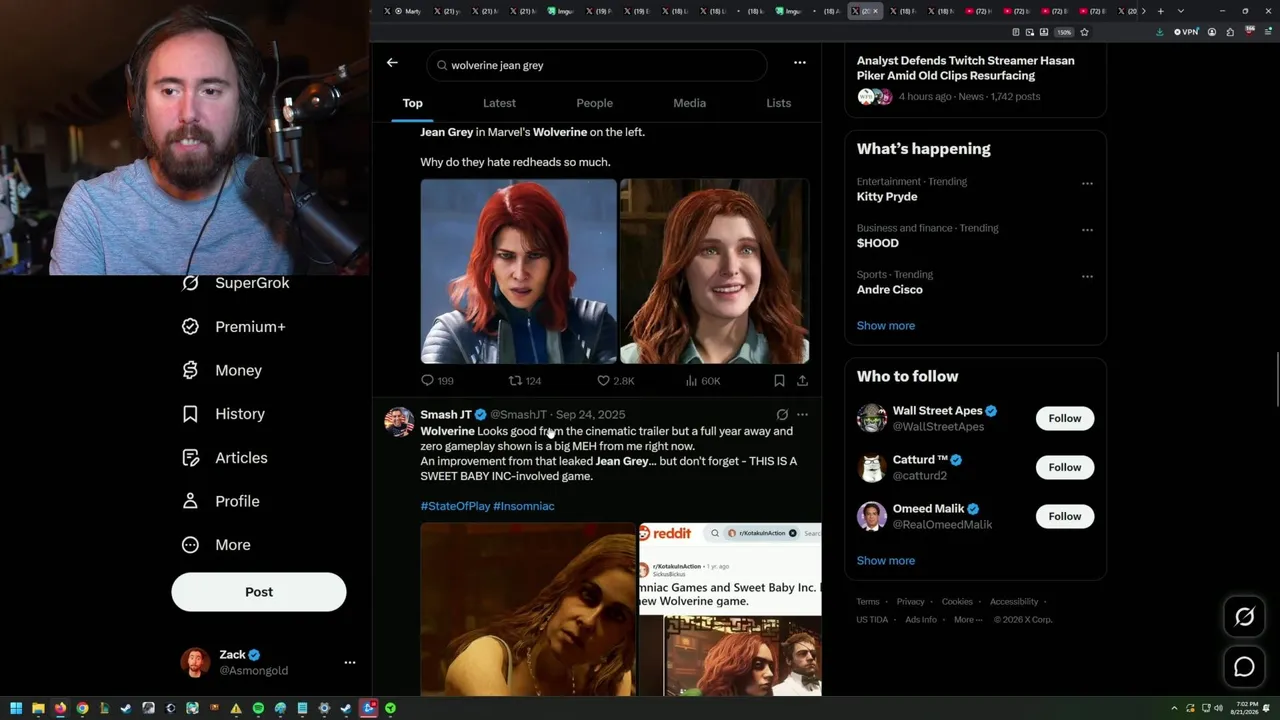Viewport: 1280px width, 720px height.
Task: Open a new browser tab
Action: tap(1160, 11)
